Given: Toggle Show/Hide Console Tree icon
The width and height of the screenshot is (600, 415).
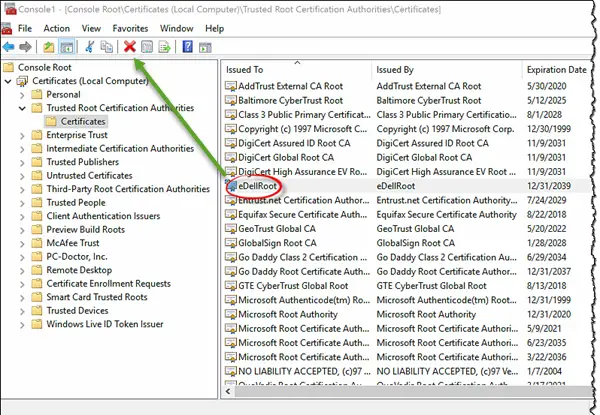Looking at the screenshot, I should pos(67,47).
